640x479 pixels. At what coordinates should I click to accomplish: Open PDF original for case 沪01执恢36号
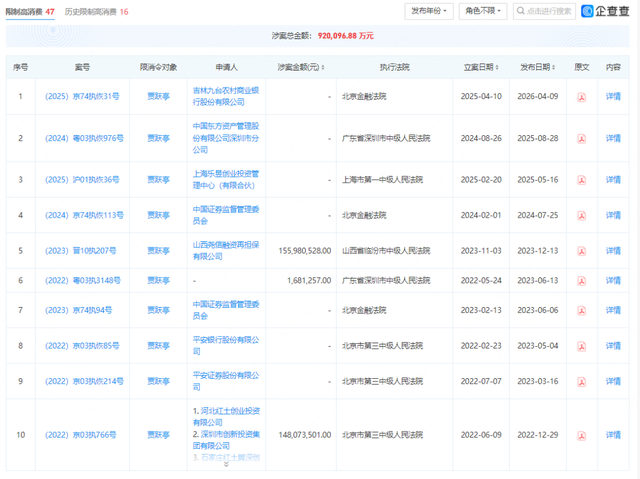click(x=582, y=180)
